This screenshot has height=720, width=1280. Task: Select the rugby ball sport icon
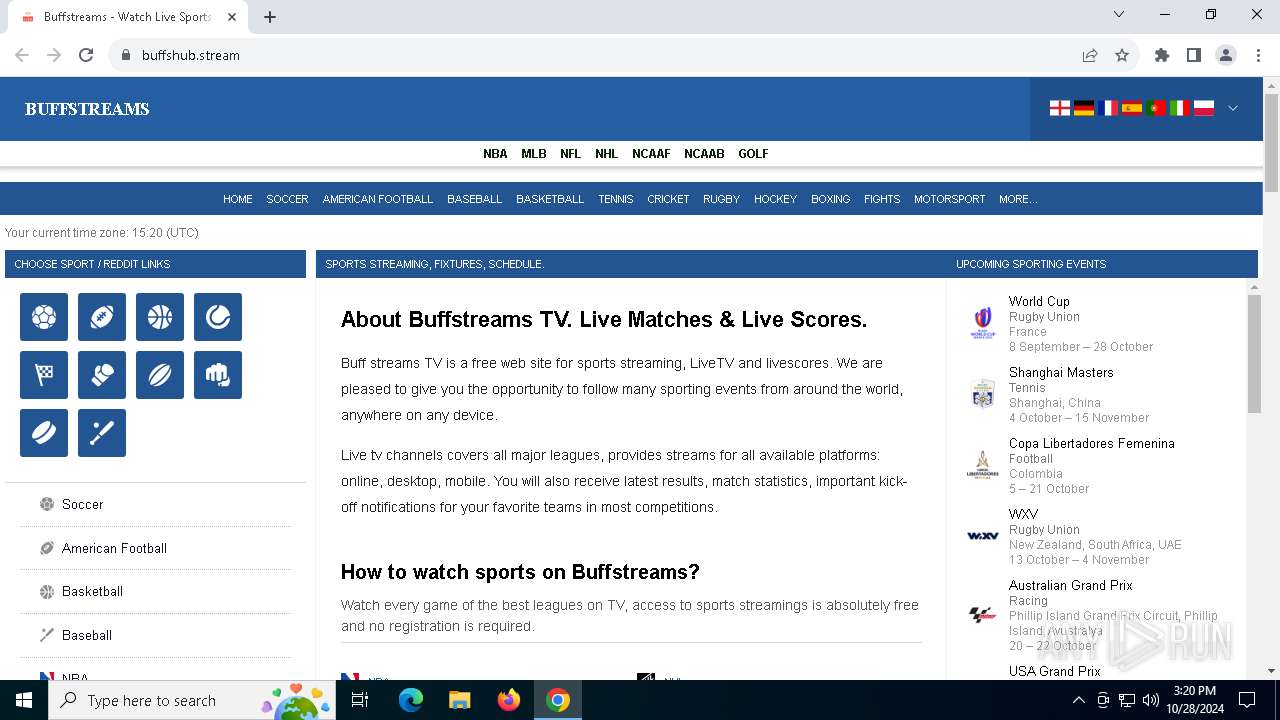(x=160, y=375)
